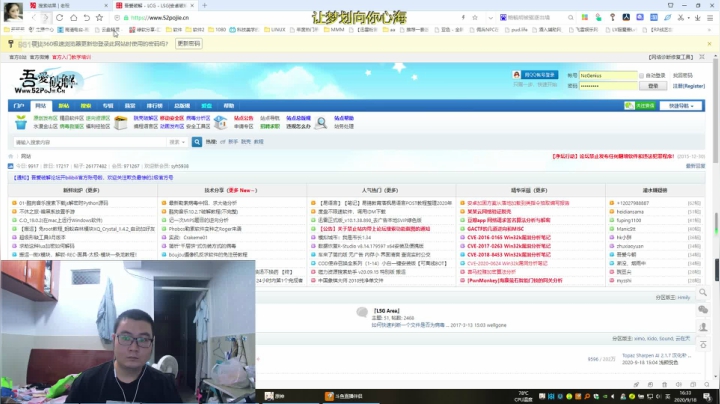Go to browser home page icon
The height and width of the screenshot is (404, 720).
click(x=73, y=17)
